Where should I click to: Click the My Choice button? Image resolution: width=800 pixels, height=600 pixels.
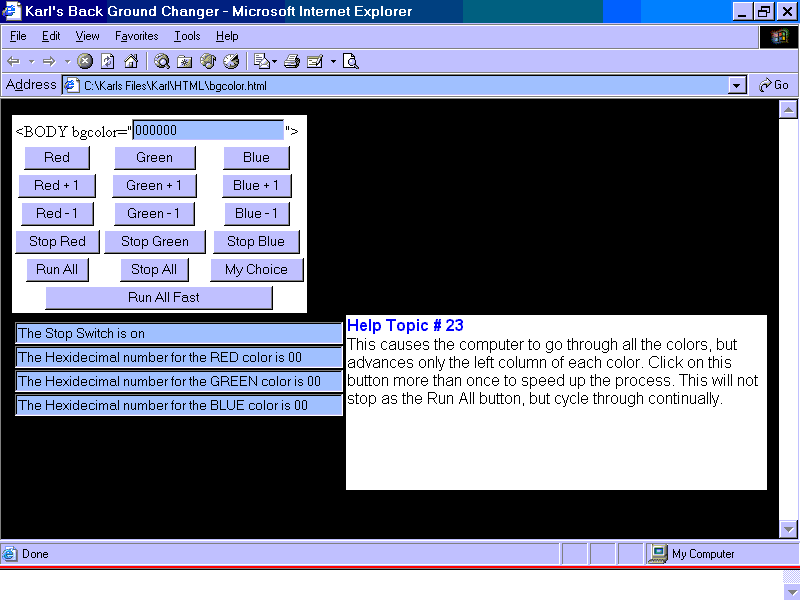coord(257,270)
